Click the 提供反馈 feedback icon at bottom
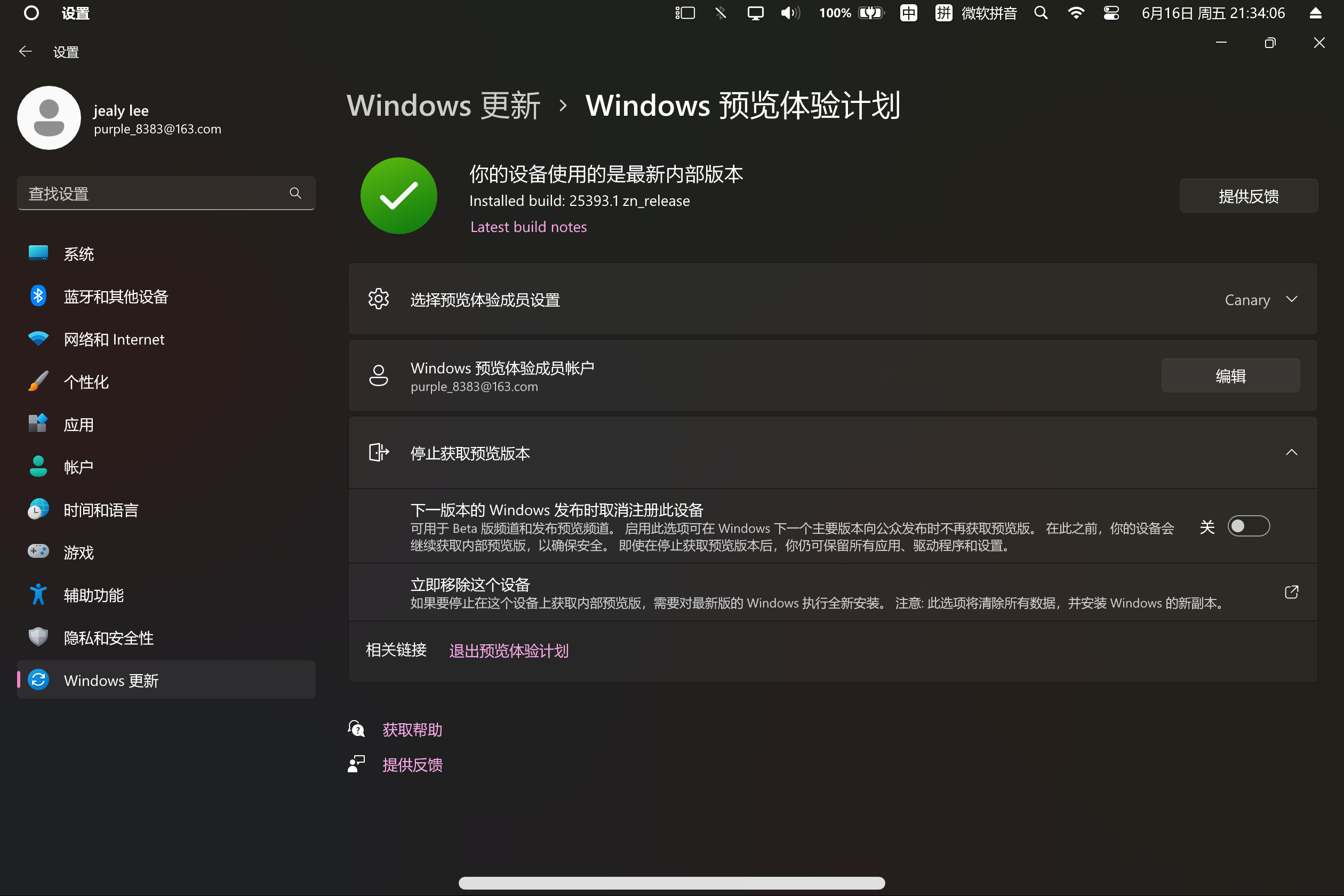This screenshot has width=1344, height=896. 356,764
